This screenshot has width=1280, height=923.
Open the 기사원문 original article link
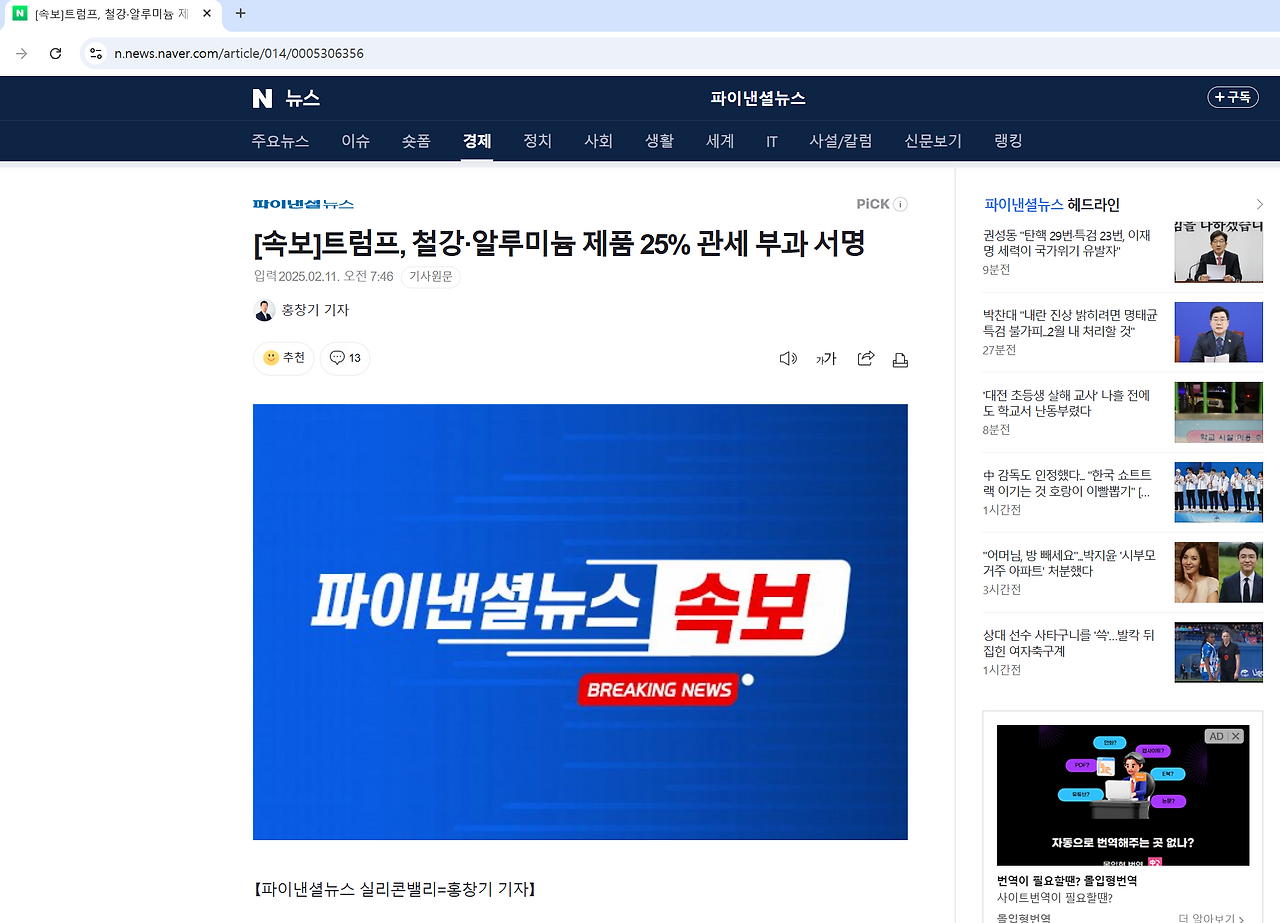click(430, 276)
